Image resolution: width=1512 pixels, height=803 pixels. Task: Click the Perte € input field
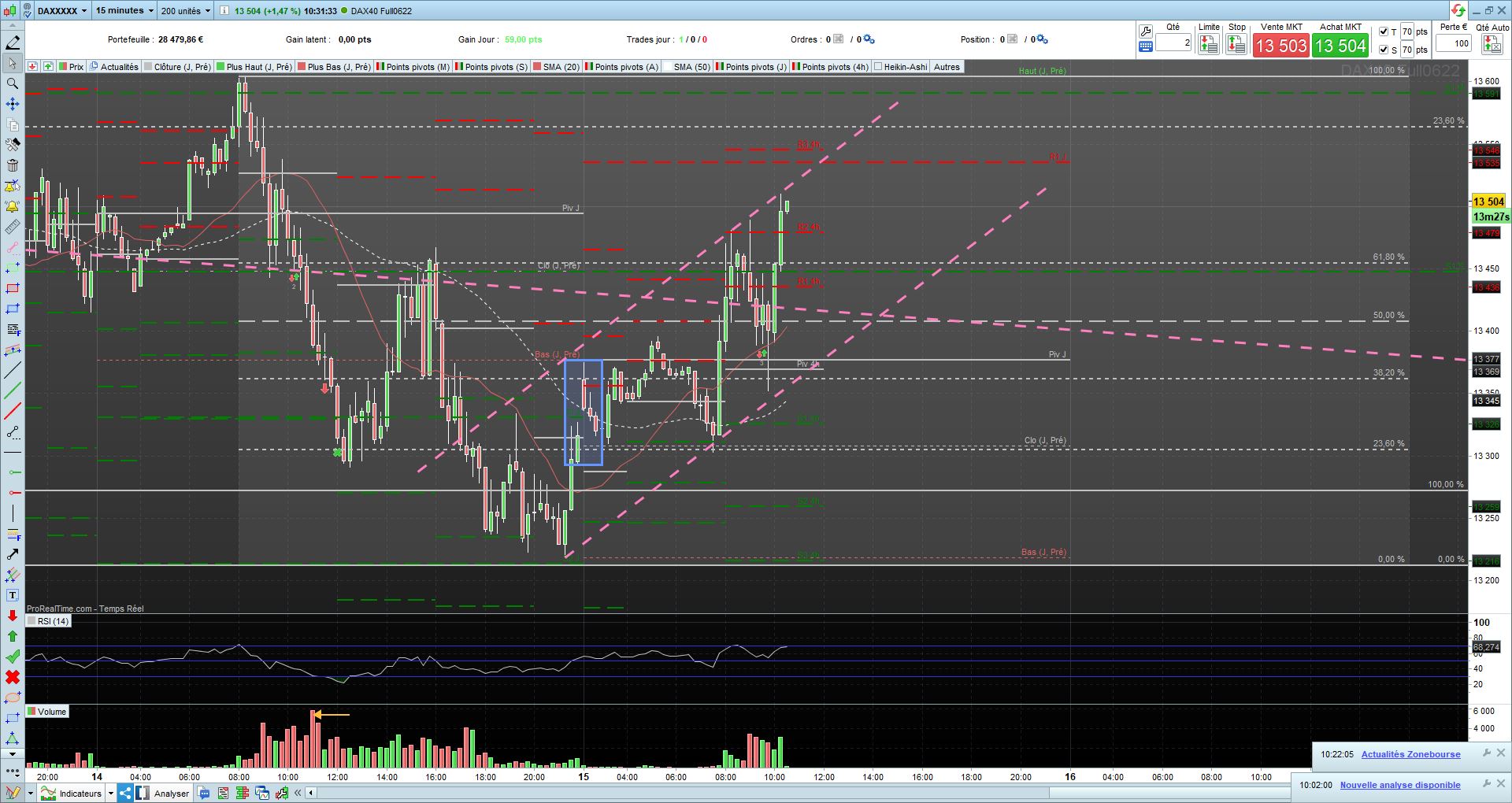coord(1454,43)
